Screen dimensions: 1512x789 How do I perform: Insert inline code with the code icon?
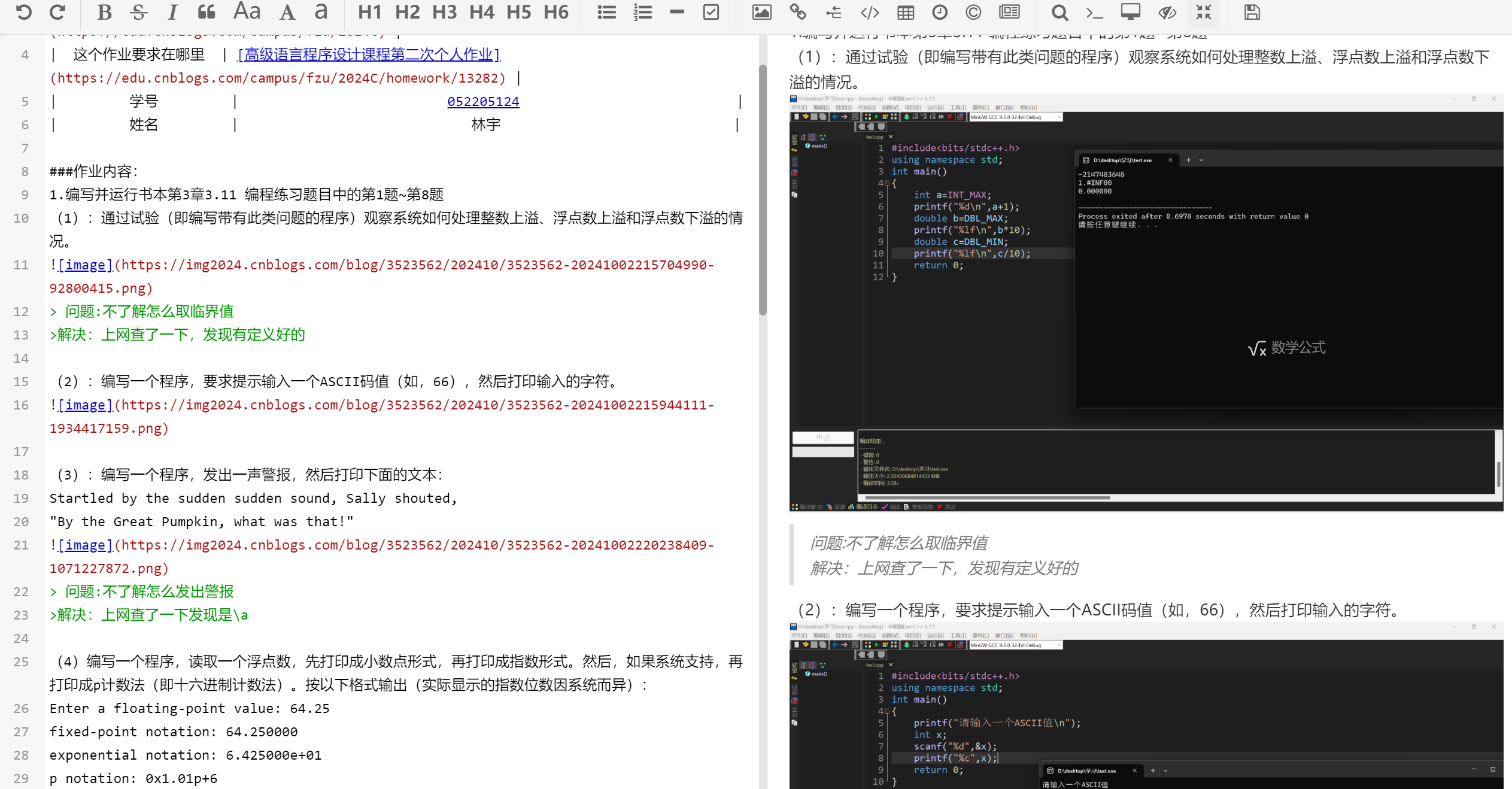click(869, 12)
